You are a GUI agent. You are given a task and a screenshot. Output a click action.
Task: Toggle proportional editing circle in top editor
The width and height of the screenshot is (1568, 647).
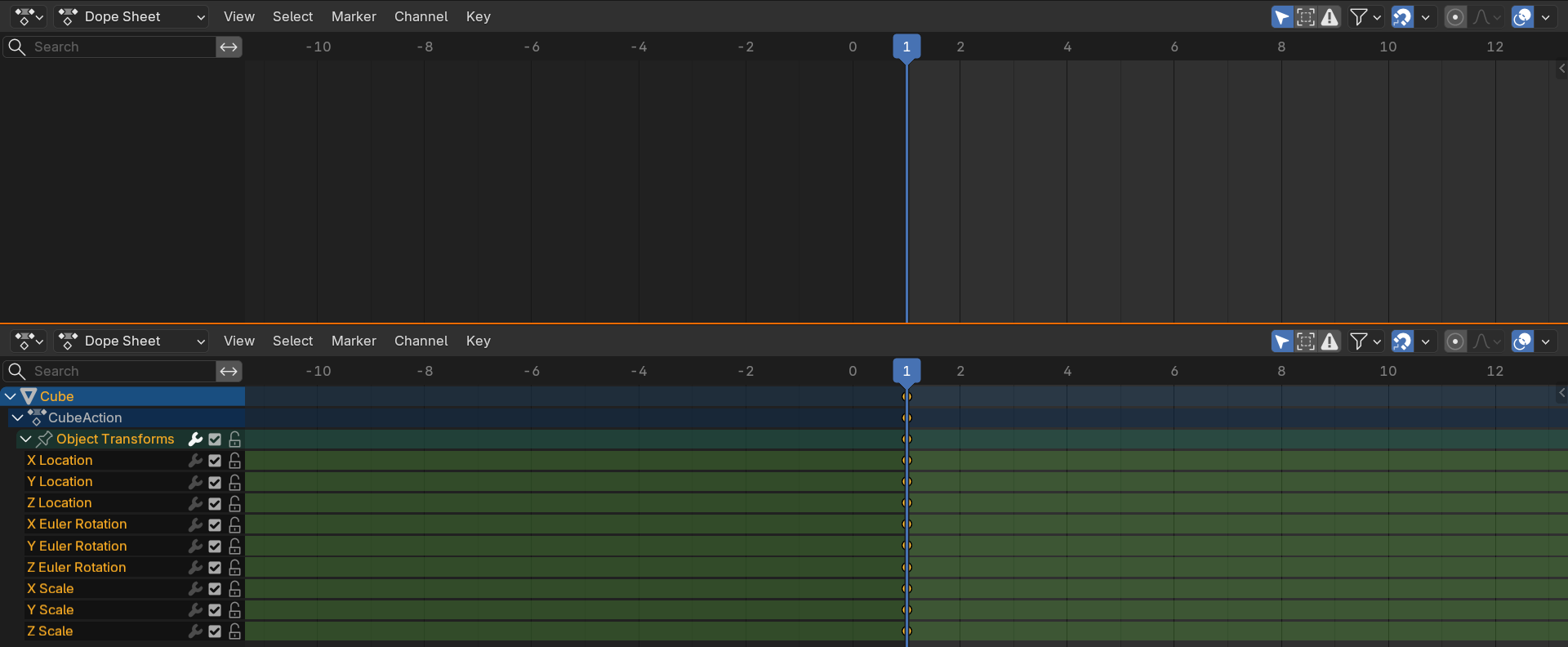(1455, 16)
